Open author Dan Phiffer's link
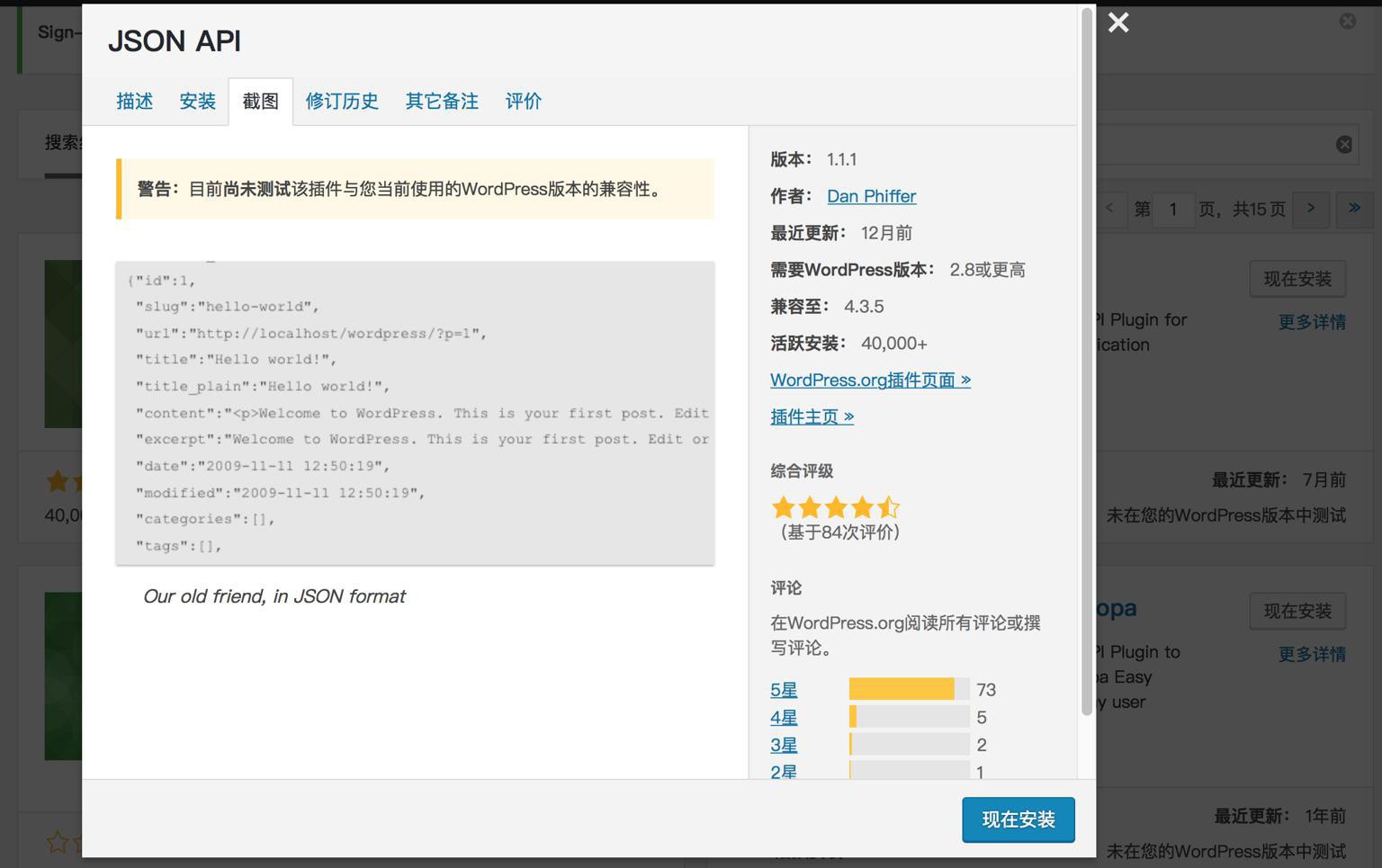 click(871, 196)
